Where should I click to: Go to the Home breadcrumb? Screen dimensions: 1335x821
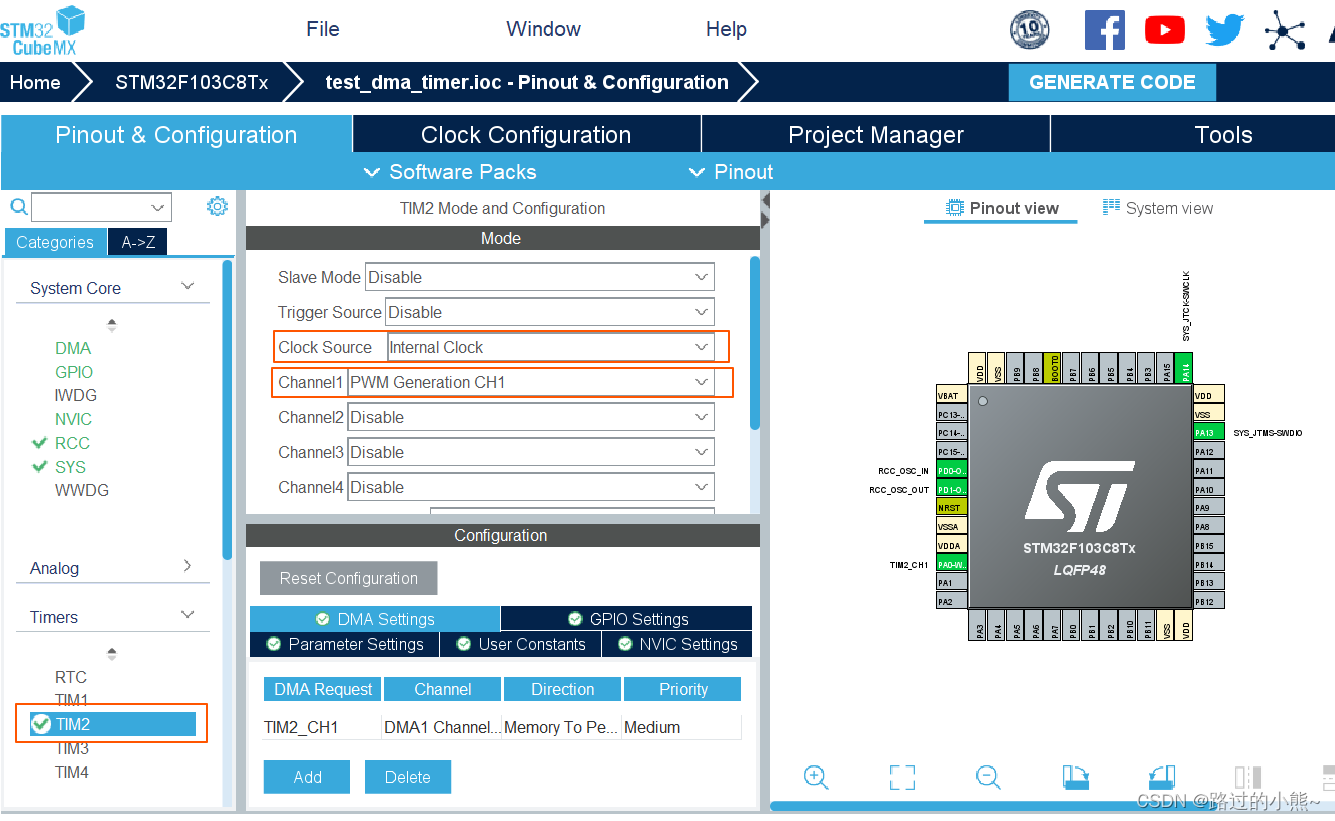click(x=35, y=82)
